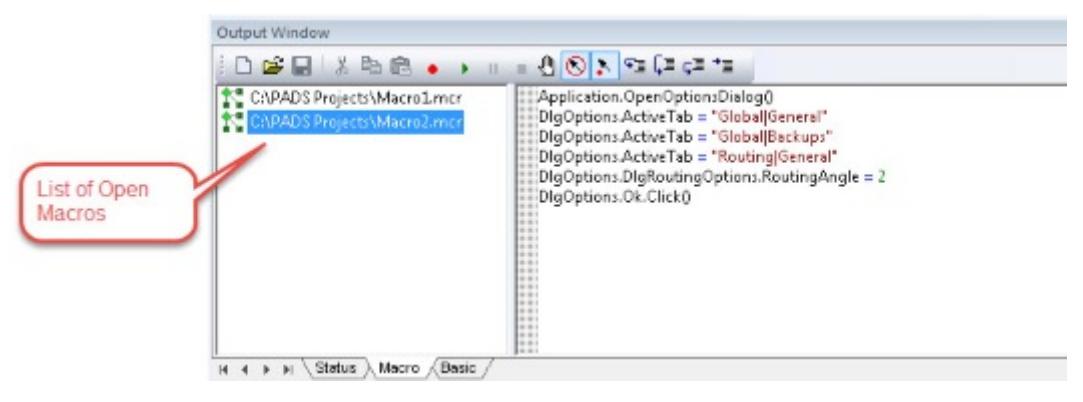Viewport: 1083px width, 402px height.
Task: Click the Stop macro button
Action: coord(520,70)
